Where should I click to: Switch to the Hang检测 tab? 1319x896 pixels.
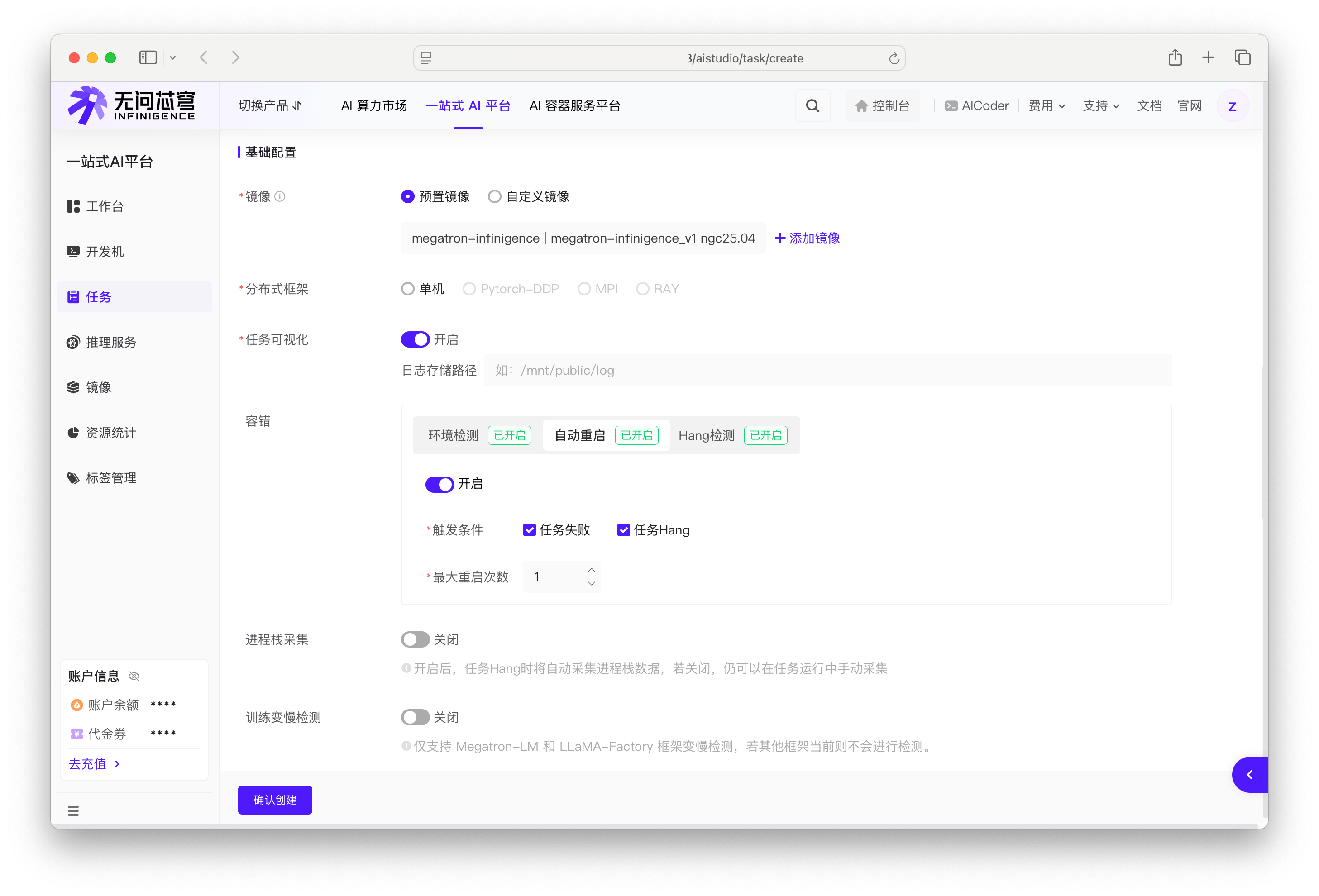tap(707, 435)
